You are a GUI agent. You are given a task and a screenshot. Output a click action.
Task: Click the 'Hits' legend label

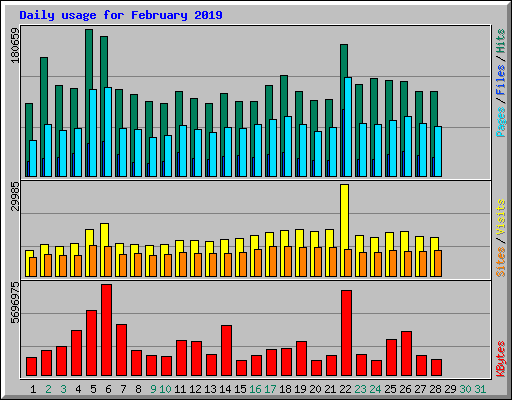[x=501, y=41]
